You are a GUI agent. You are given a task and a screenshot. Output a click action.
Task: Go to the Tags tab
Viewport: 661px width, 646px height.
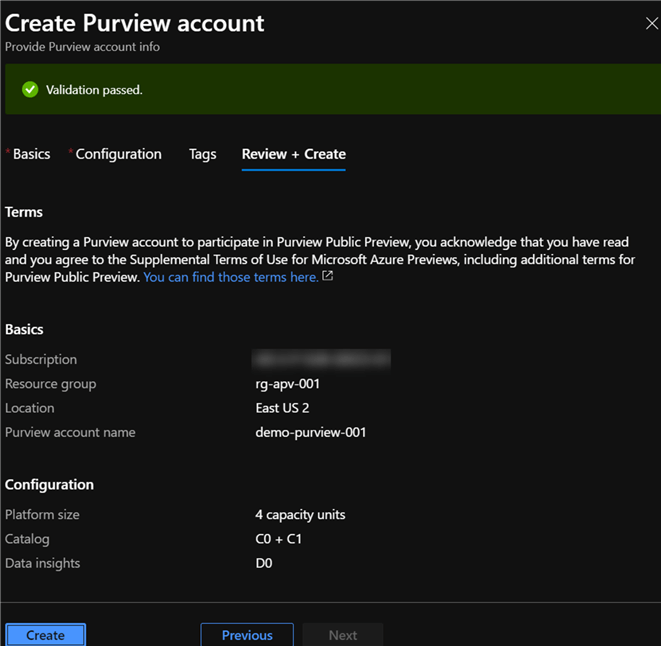tap(202, 154)
